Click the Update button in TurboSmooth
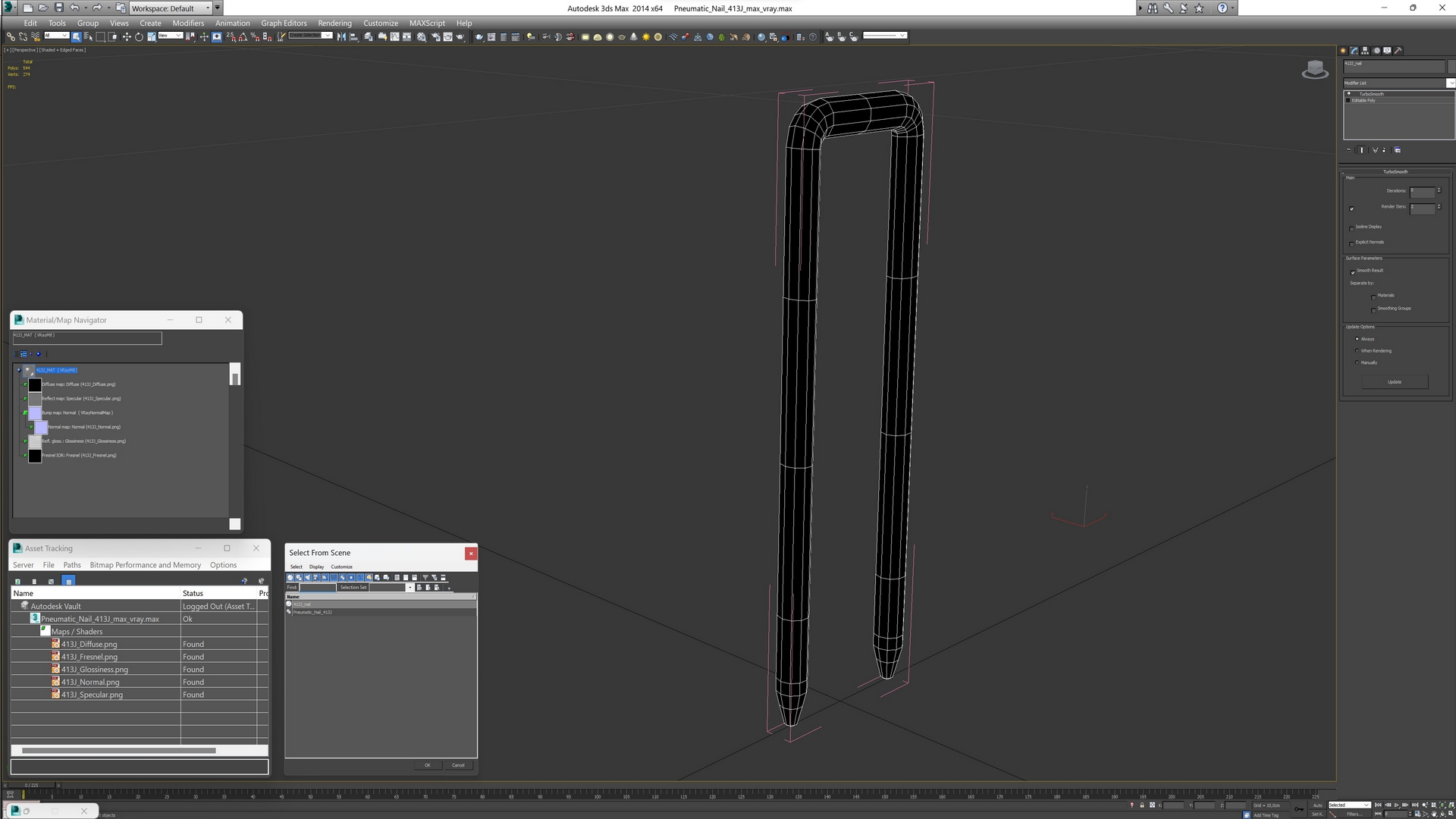 coord(1395,382)
